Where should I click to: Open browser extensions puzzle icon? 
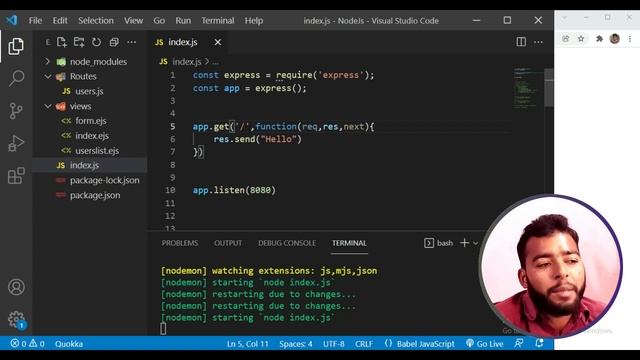pyautogui.click(x=599, y=39)
